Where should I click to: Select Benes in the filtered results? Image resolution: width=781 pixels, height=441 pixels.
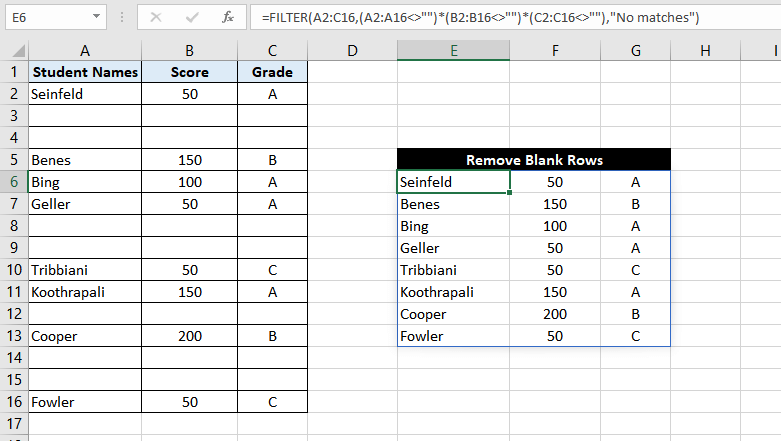tap(453, 204)
